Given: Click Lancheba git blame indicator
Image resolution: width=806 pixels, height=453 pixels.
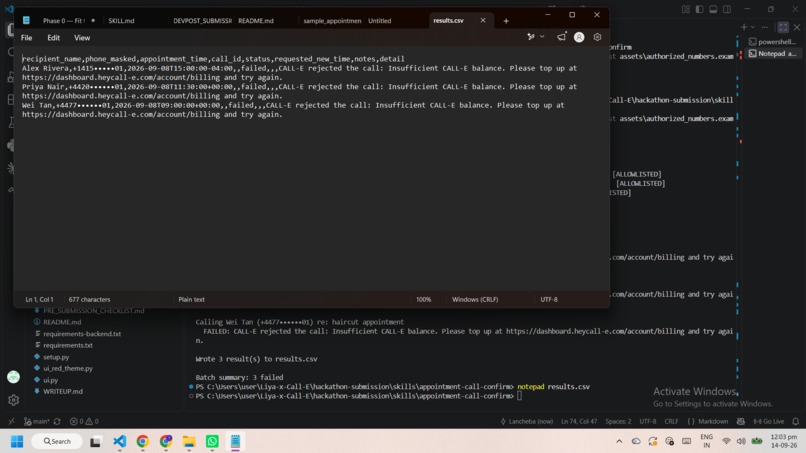Looking at the screenshot, I should click(526, 421).
